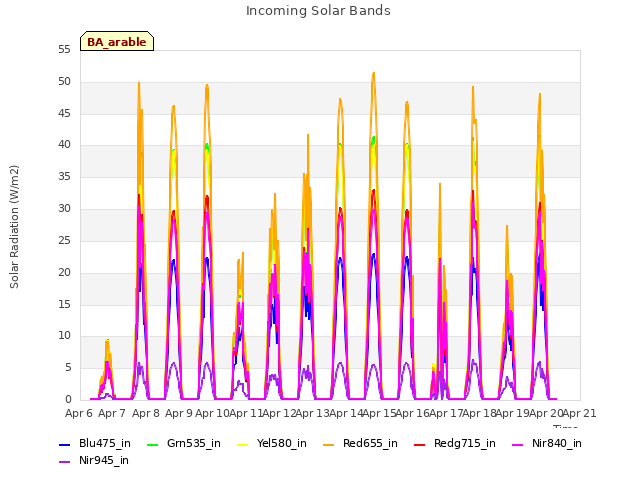The width and height of the screenshot is (640, 480).
Task: Click the orange peak above Apr 10
Action: [x=207, y=86]
